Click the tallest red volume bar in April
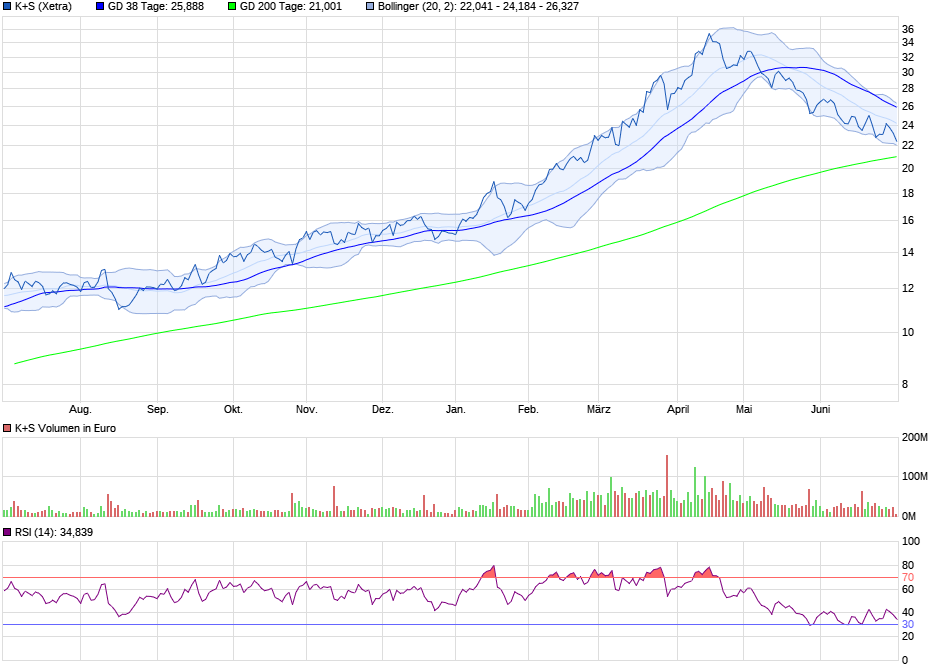The height and width of the screenshot is (670, 940). coord(667,485)
